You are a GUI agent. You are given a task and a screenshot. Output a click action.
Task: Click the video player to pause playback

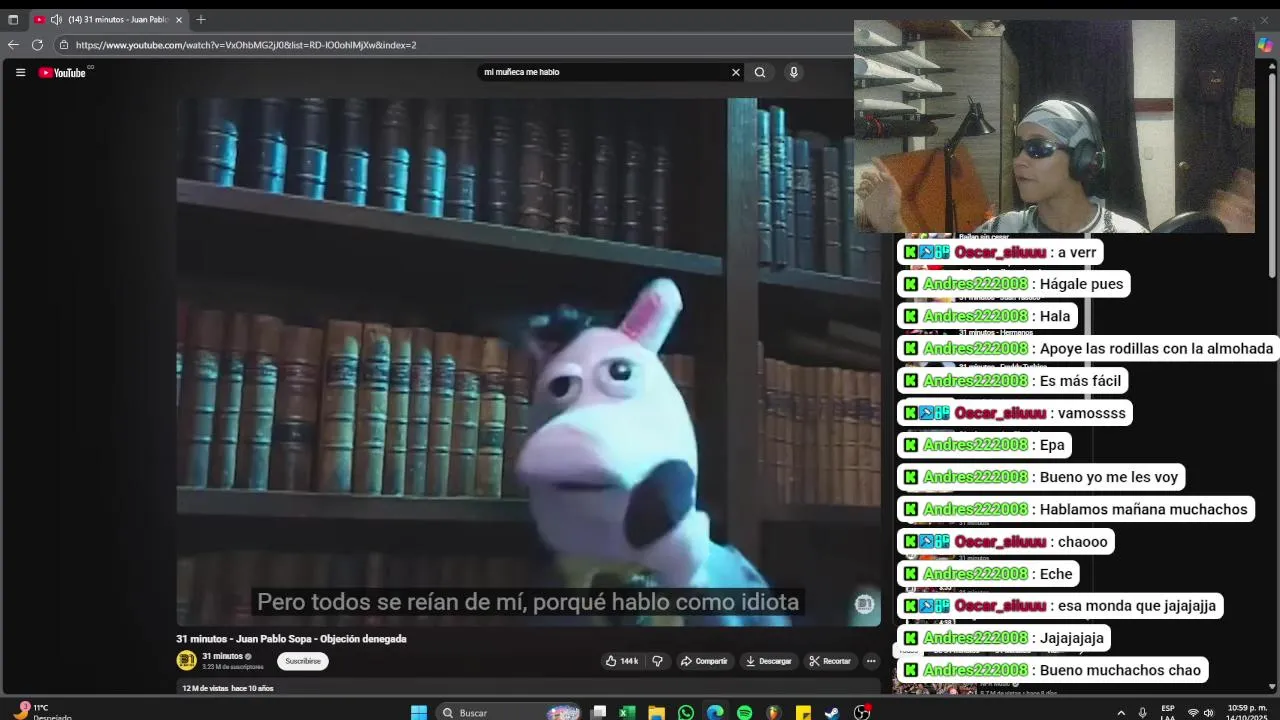coord(528,362)
